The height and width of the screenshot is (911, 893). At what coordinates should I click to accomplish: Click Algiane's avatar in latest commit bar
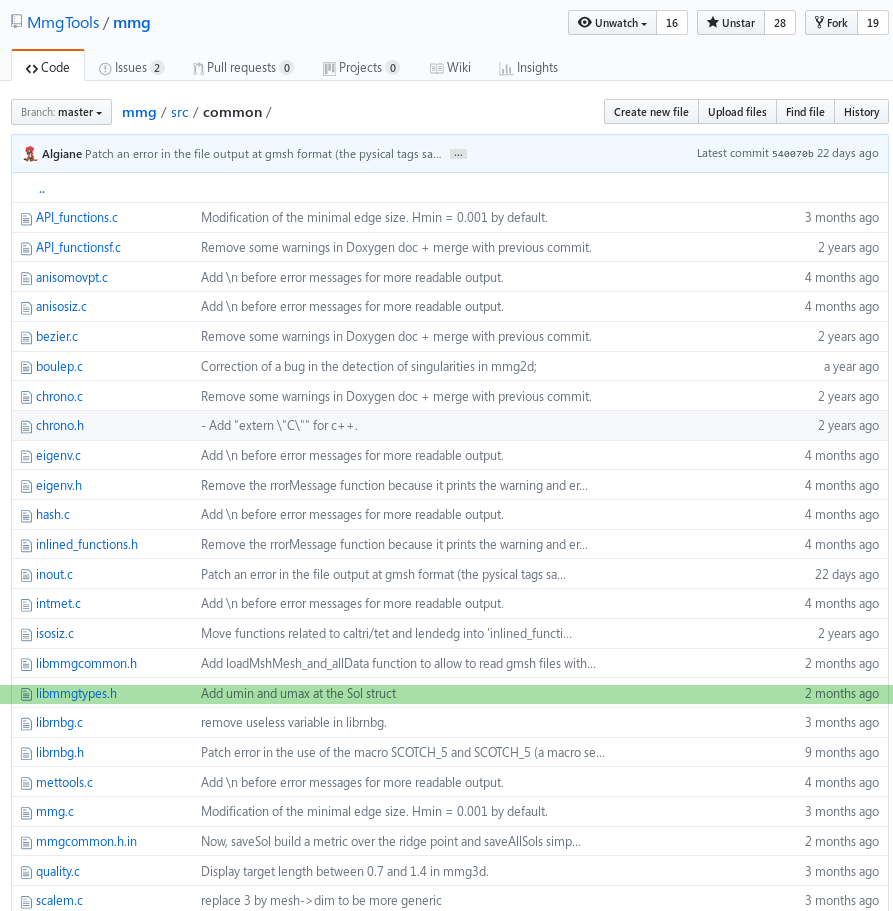click(x=32, y=154)
